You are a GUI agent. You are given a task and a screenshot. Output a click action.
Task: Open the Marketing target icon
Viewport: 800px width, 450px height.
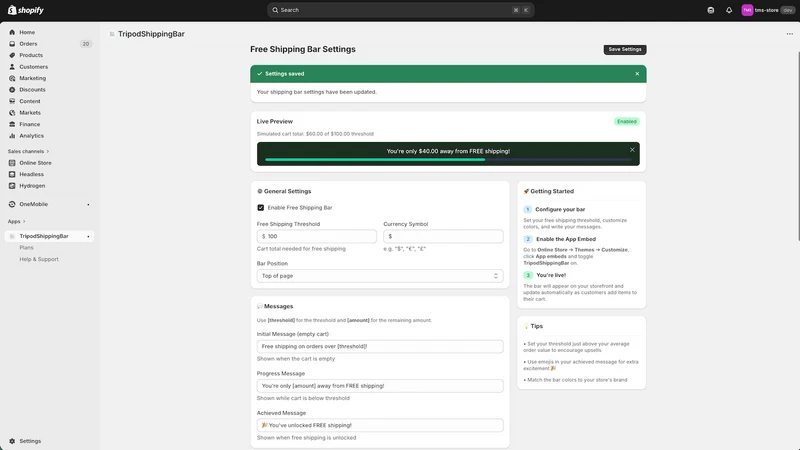[x=12, y=78]
